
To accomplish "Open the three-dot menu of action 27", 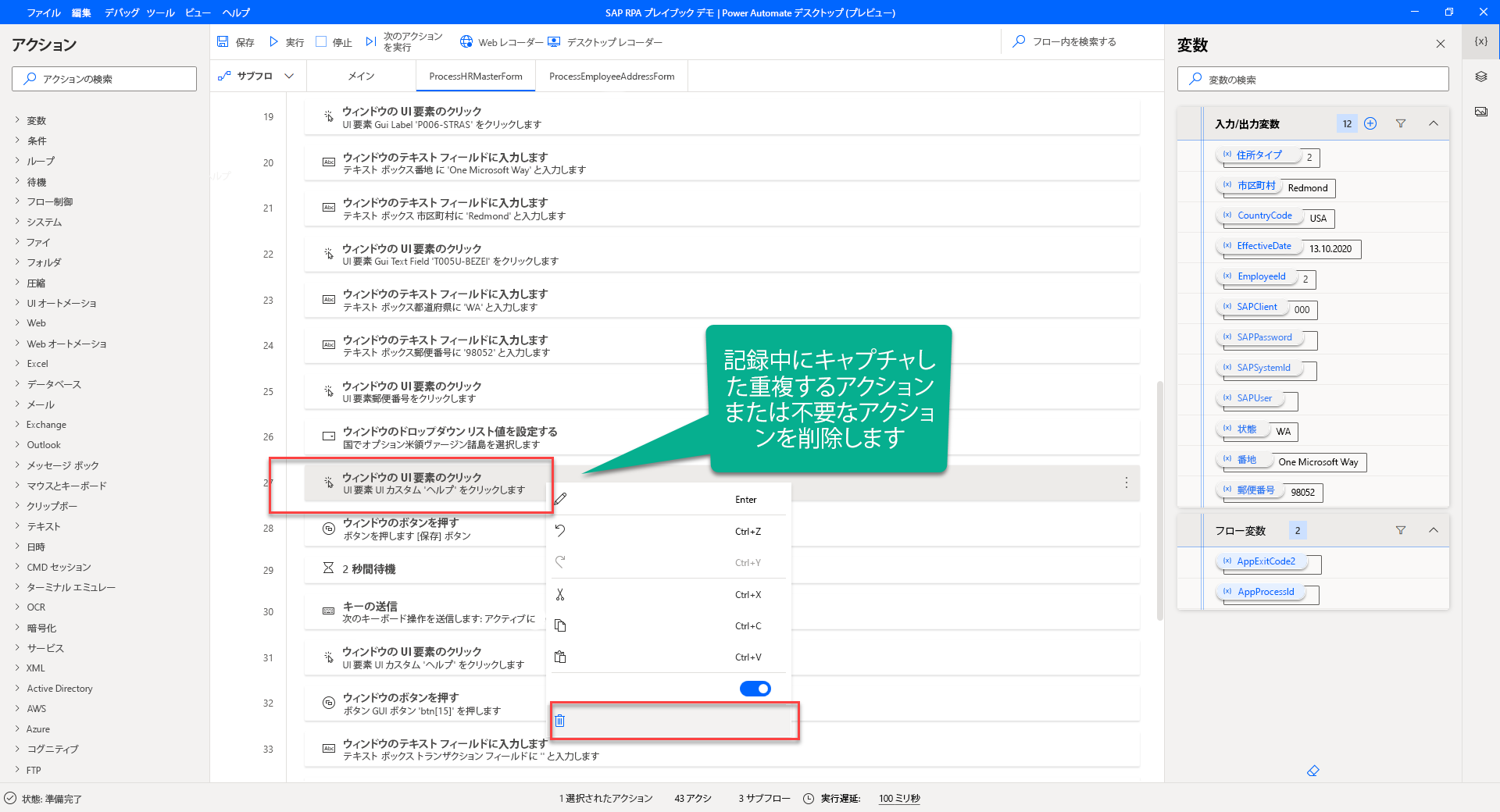I will (1126, 483).
